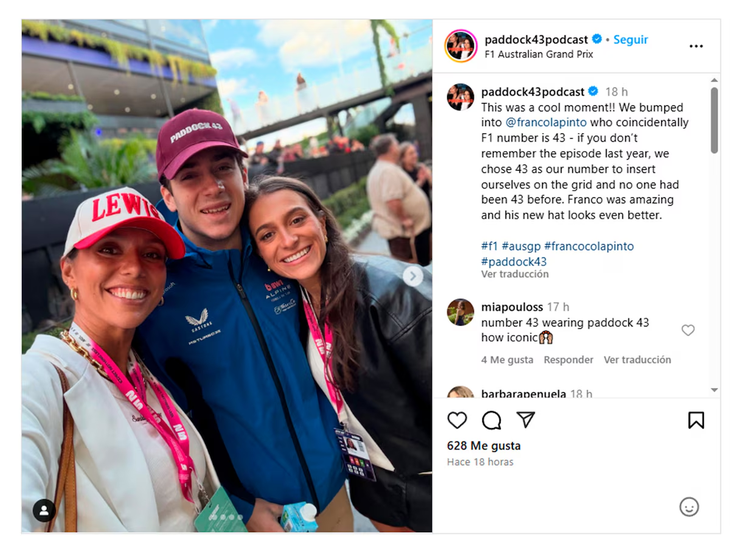Reply to miapouloss with Responder
This screenshot has width=730, height=548.
[x=568, y=360]
